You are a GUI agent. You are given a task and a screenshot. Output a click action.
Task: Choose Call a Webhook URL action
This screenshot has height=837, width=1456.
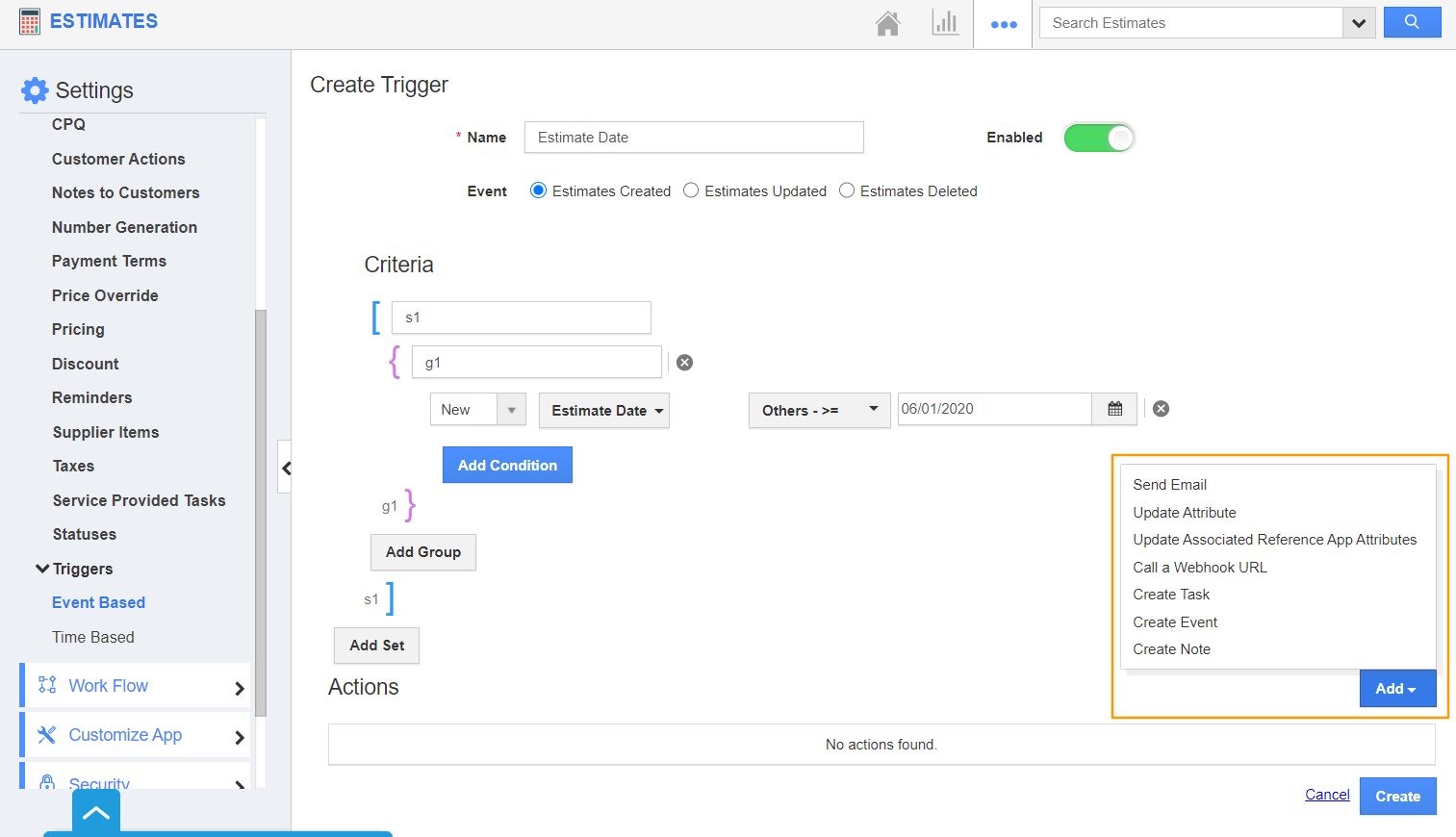1200,568
